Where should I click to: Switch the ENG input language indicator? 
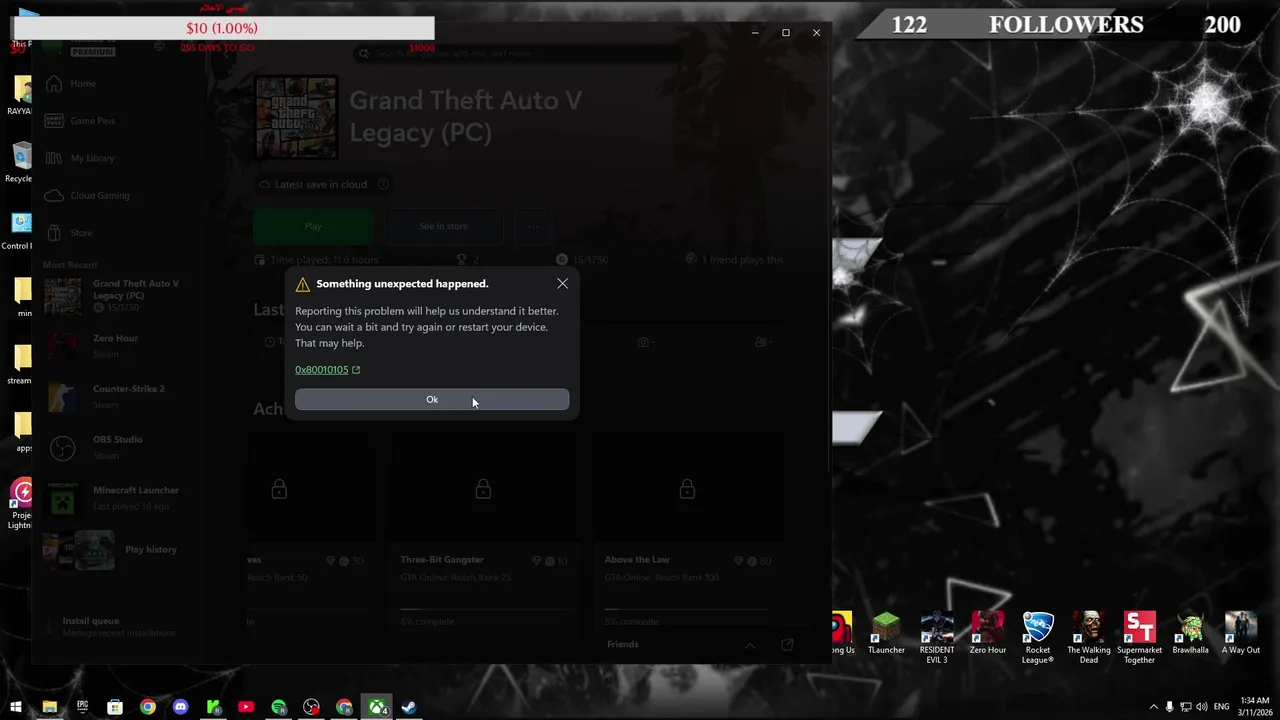tap(1221, 707)
